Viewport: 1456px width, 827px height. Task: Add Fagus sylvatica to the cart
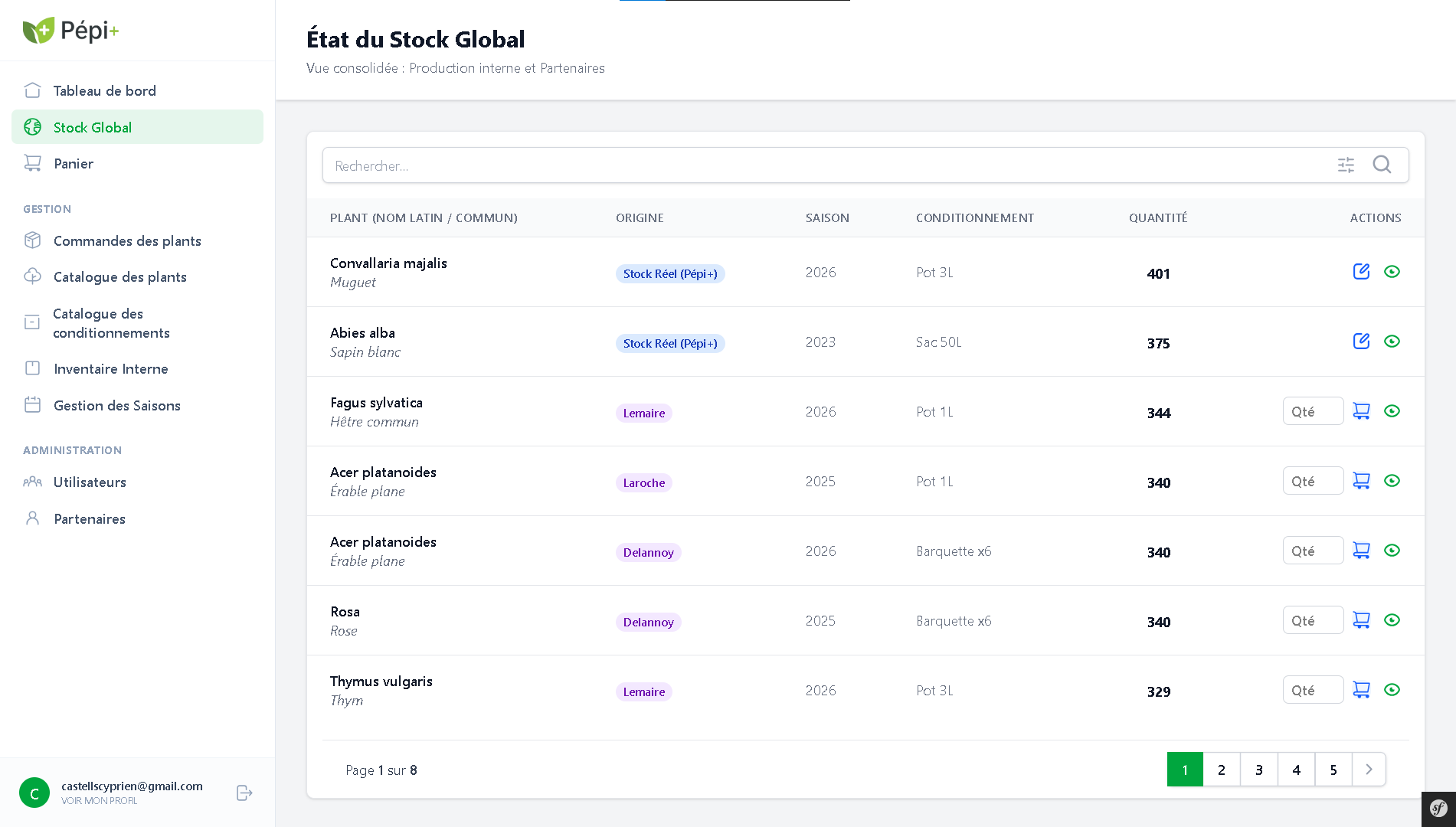coord(1361,410)
